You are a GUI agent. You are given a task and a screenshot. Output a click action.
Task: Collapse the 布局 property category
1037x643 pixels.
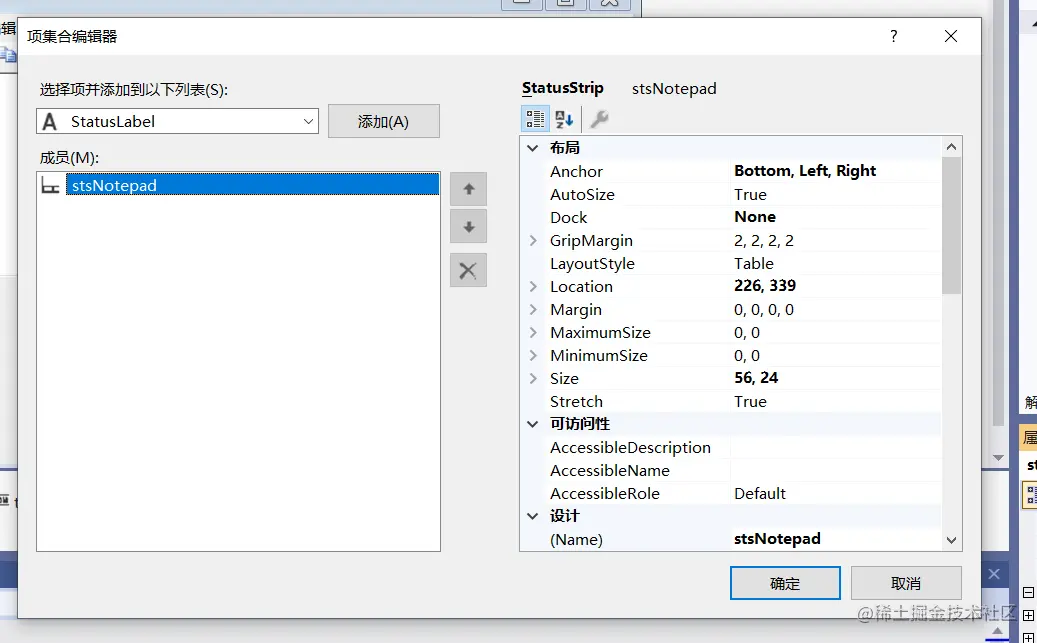(532, 148)
